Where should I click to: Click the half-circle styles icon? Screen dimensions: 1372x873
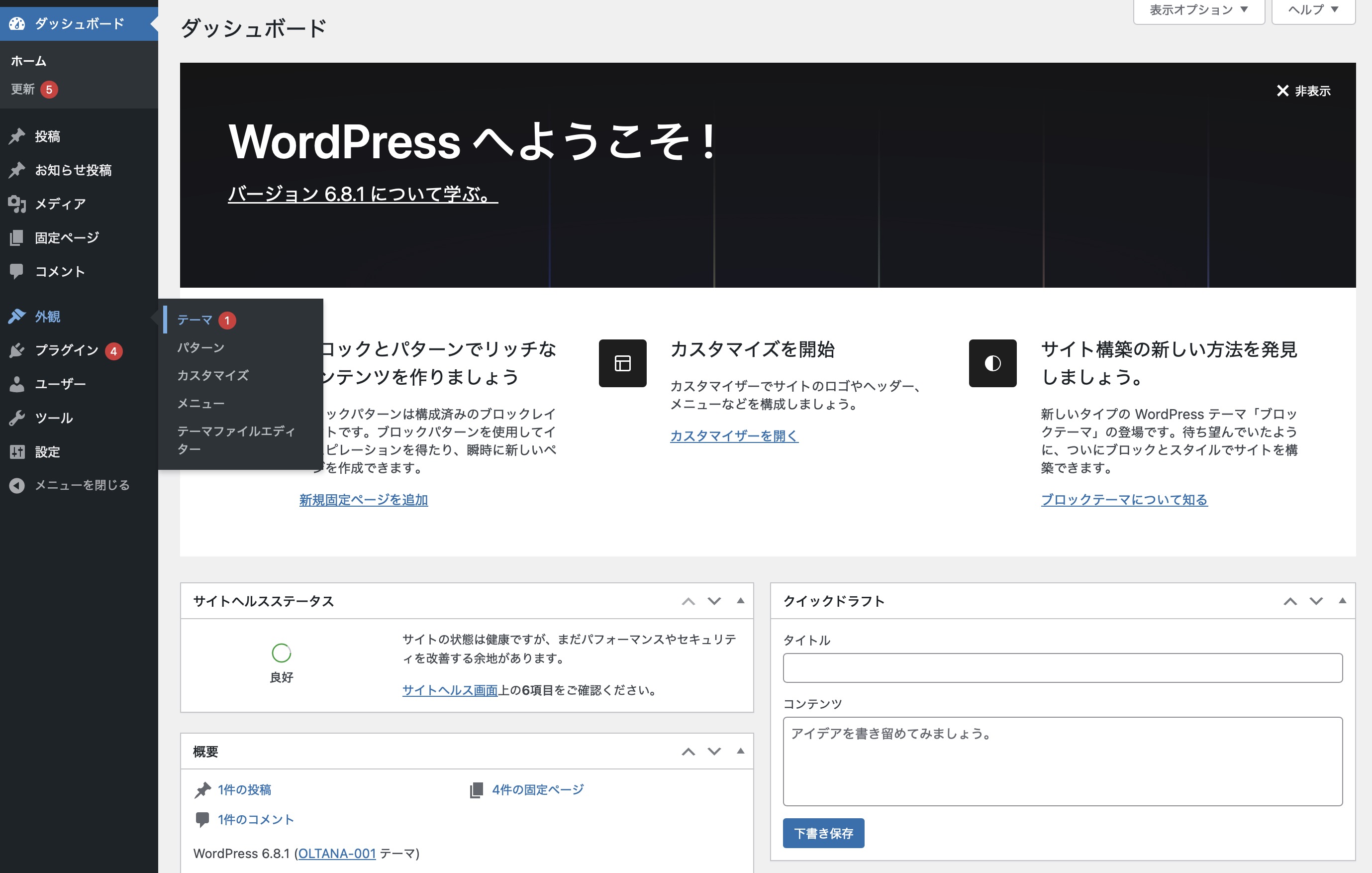992,363
